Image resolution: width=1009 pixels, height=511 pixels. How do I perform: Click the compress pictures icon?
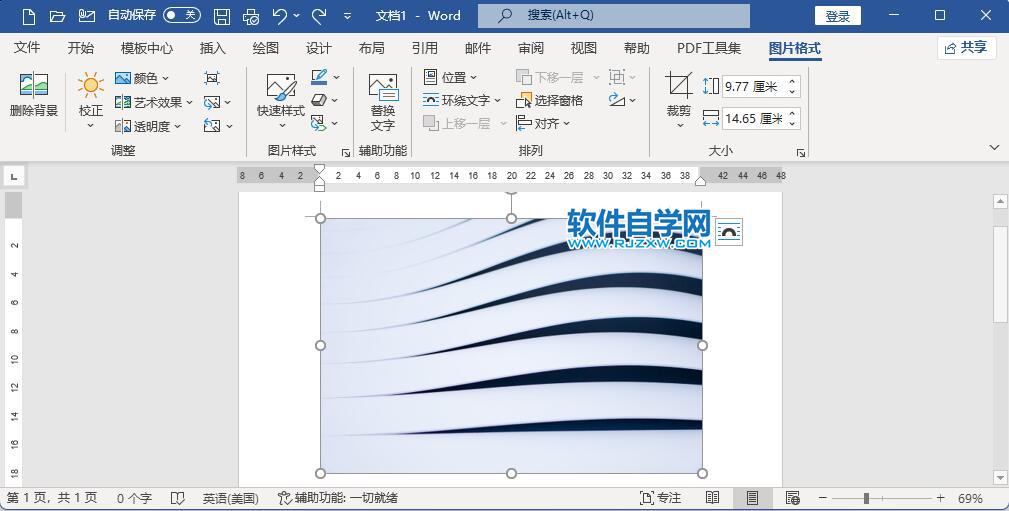[x=212, y=78]
